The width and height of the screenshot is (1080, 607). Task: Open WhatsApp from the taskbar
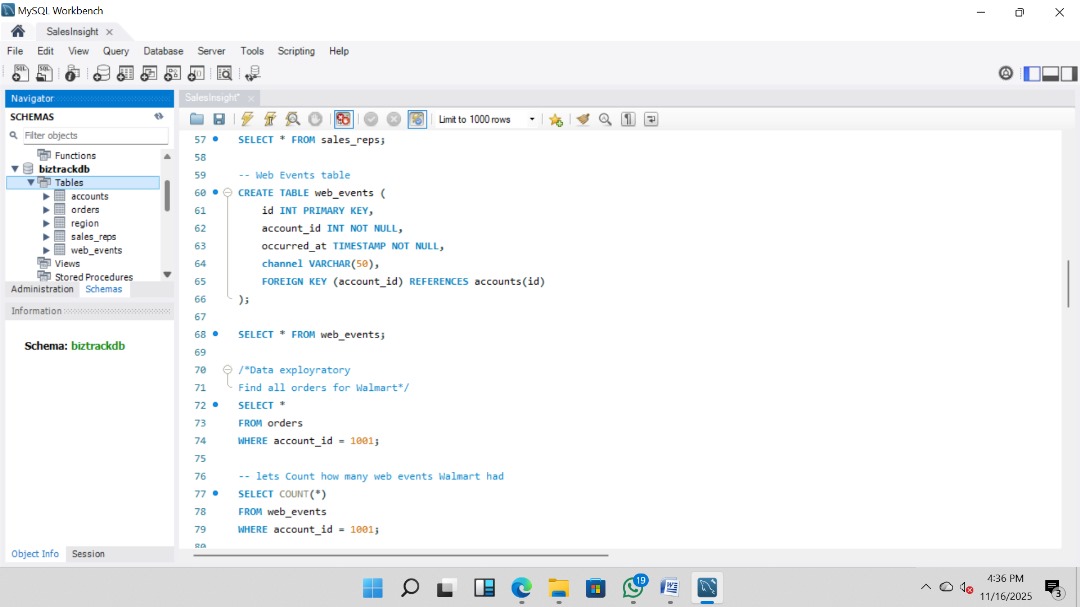(634, 587)
